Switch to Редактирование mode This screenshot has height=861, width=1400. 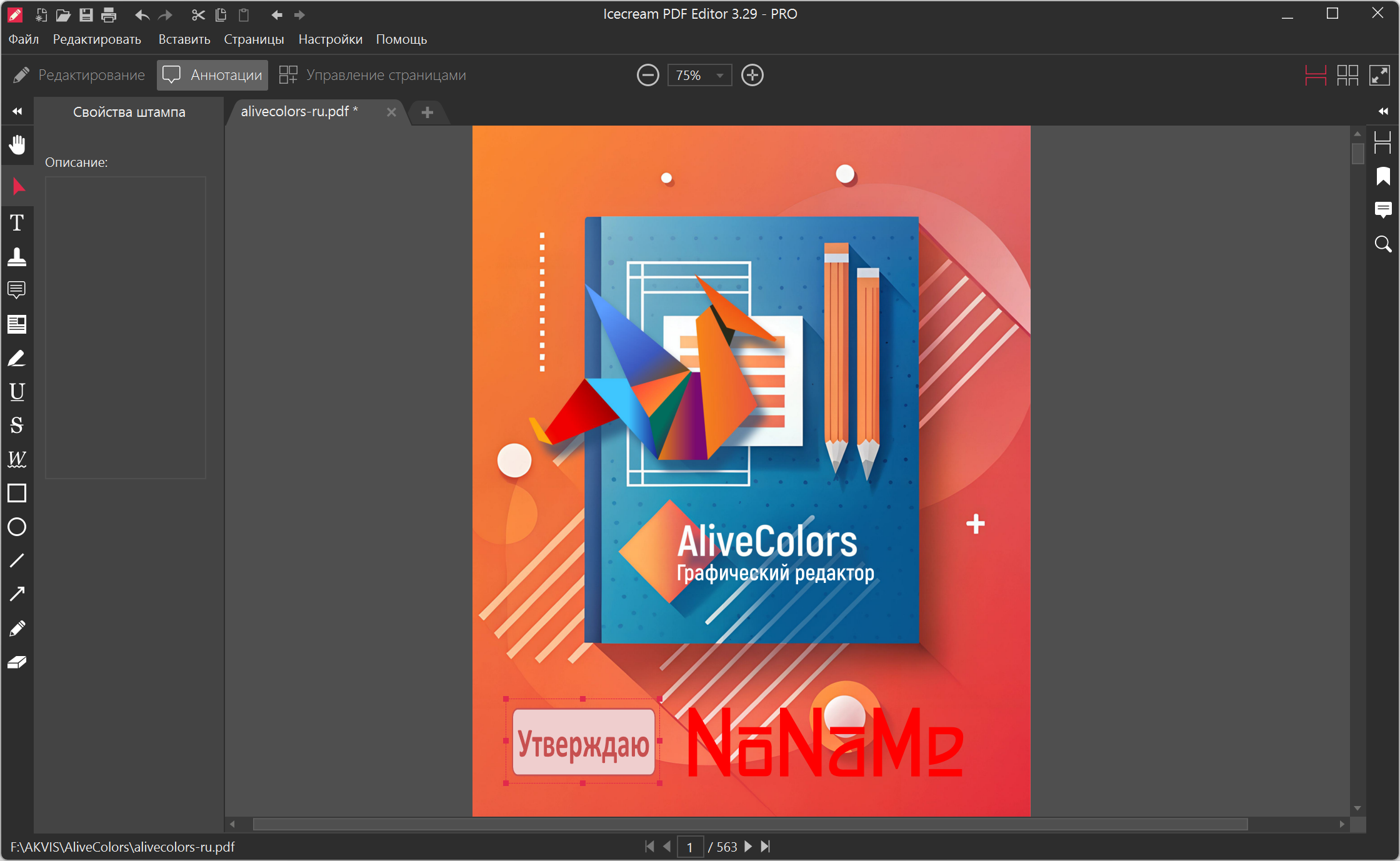tap(79, 75)
